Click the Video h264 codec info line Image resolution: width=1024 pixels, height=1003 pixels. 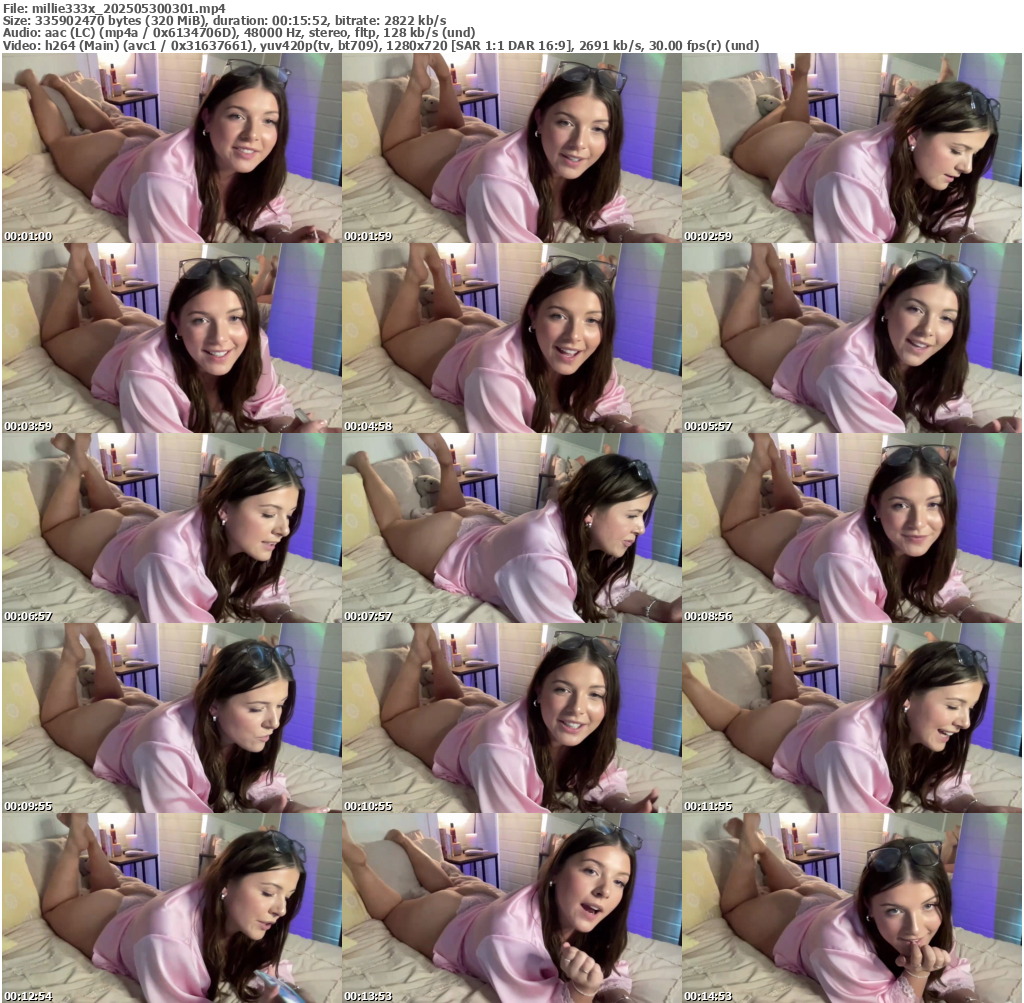(x=381, y=46)
